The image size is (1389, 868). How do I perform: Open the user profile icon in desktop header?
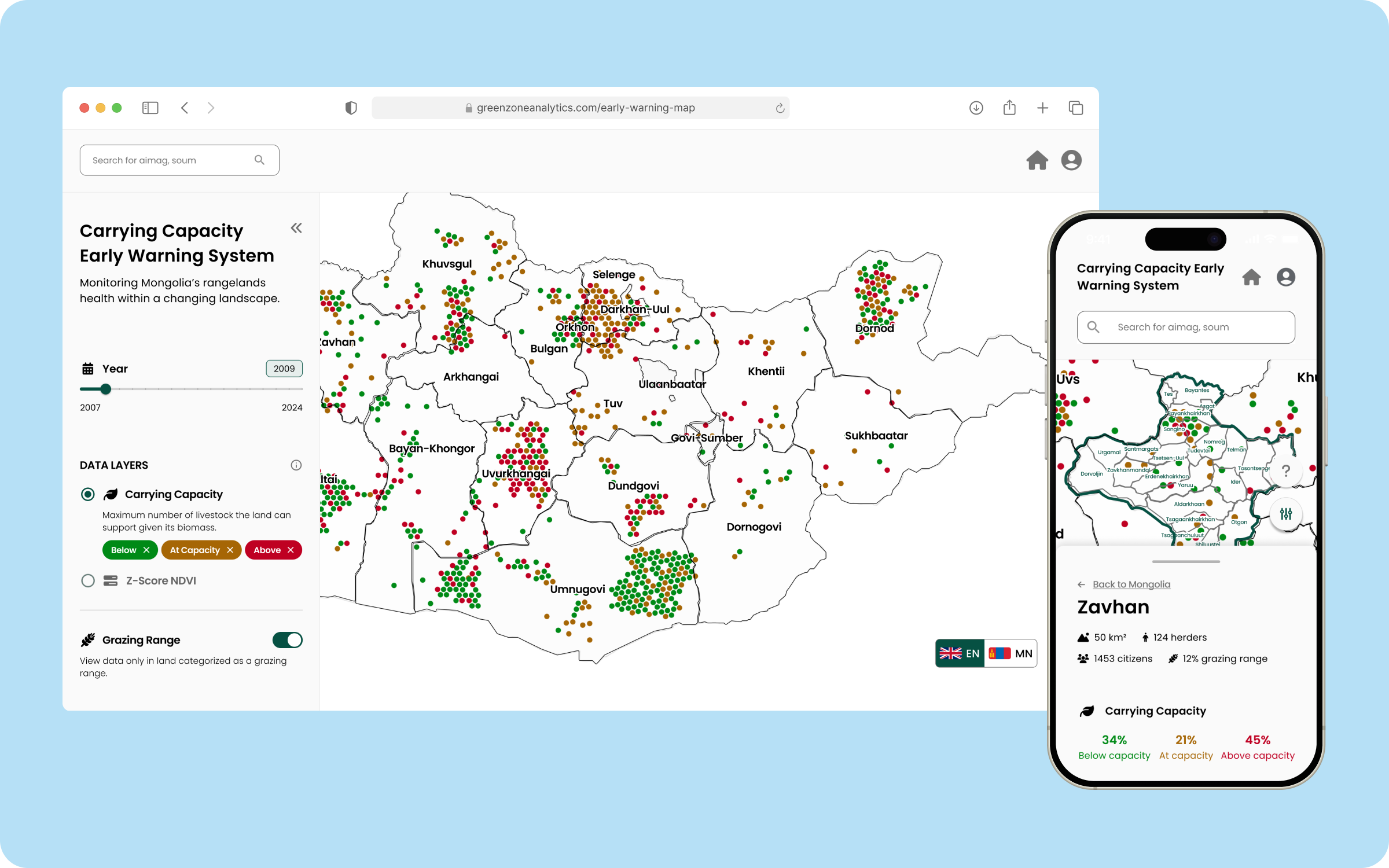tap(1071, 160)
